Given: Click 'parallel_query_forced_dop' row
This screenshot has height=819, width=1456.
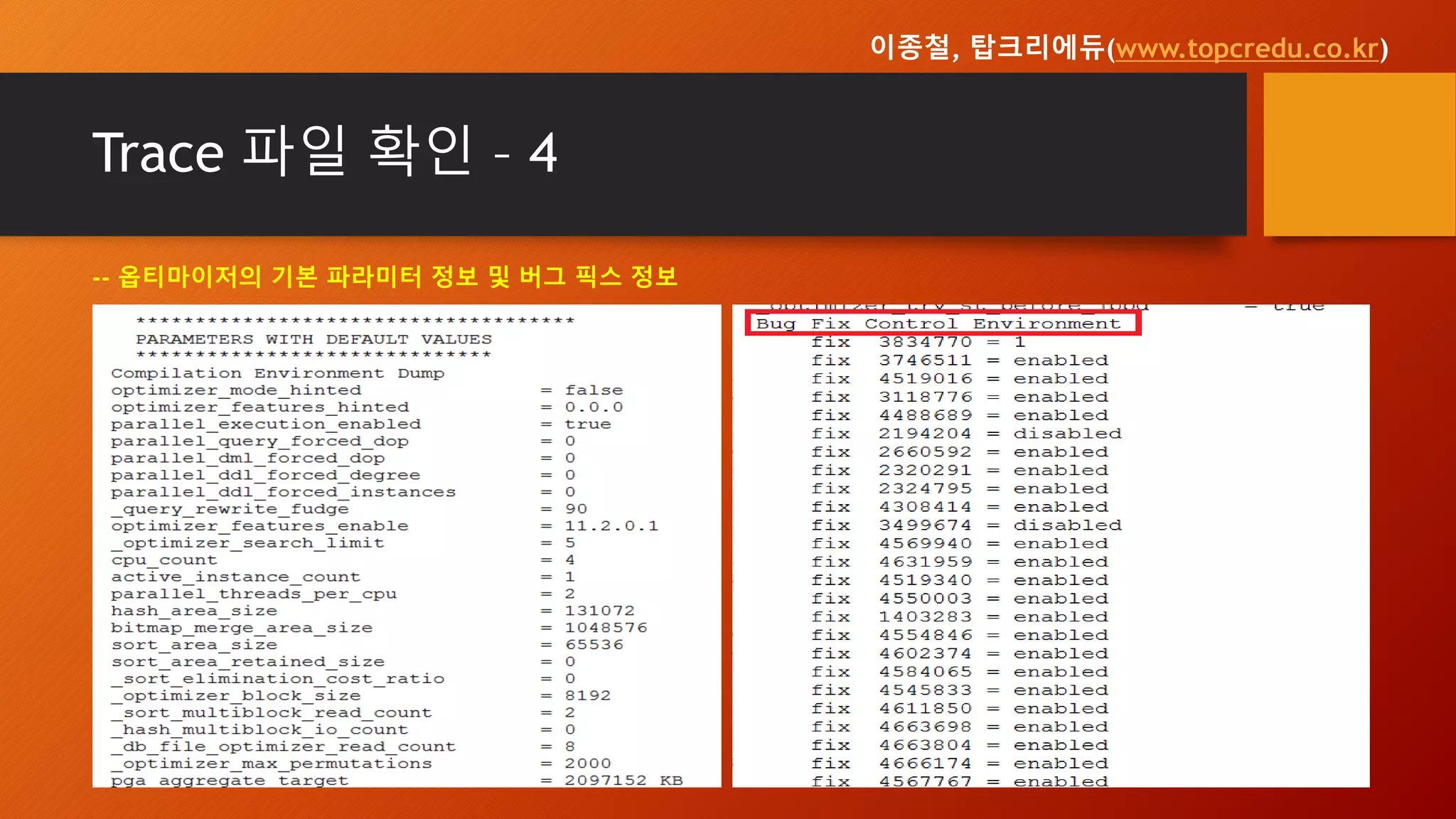Looking at the screenshot, I should (x=343, y=441).
